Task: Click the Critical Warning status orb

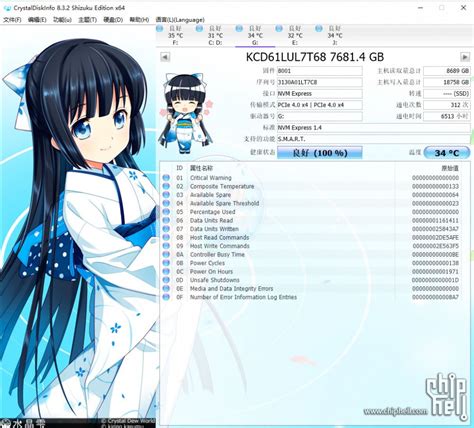Action: click(166, 178)
